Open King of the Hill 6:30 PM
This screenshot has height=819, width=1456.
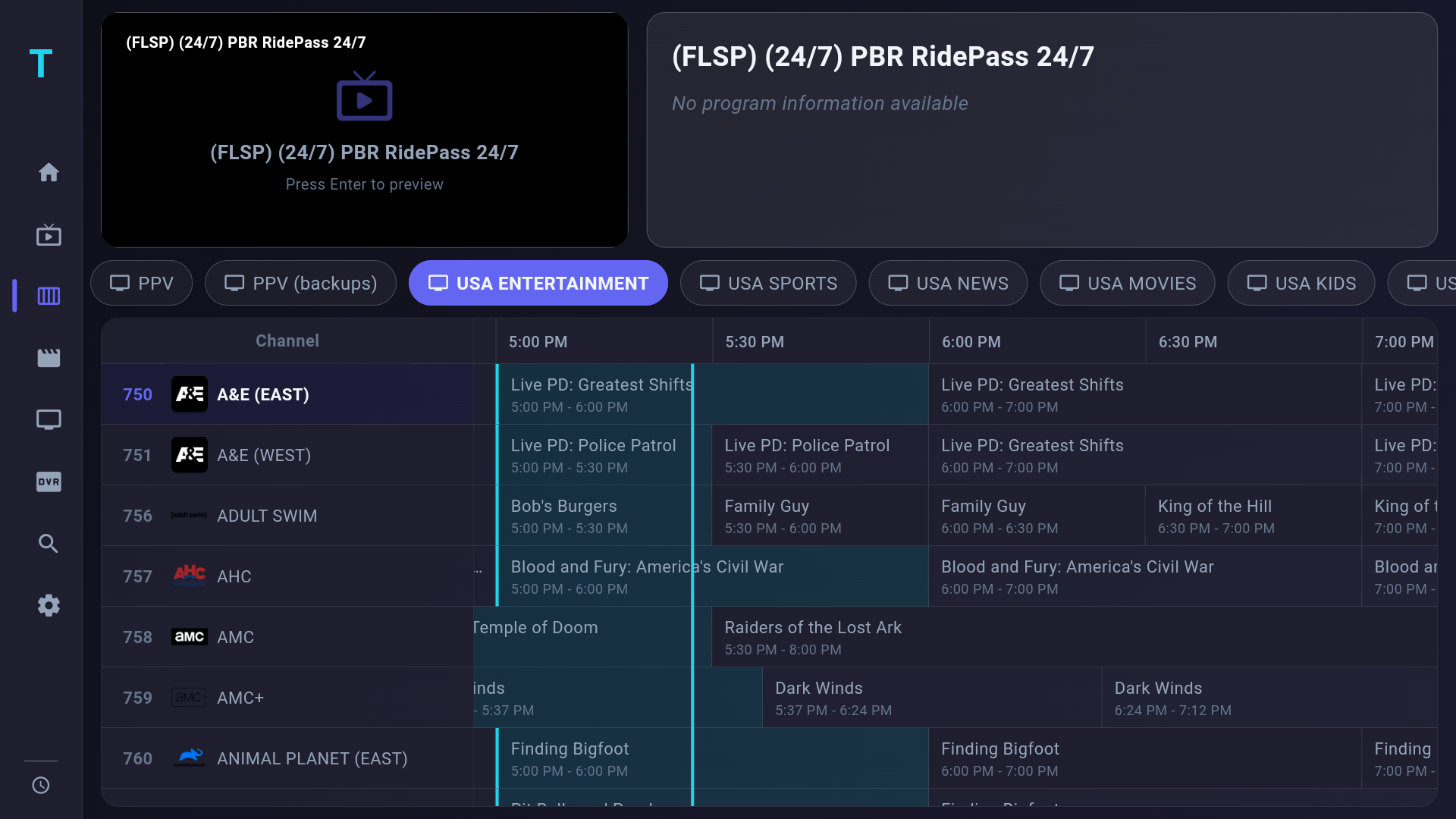tap(1254, 516)
